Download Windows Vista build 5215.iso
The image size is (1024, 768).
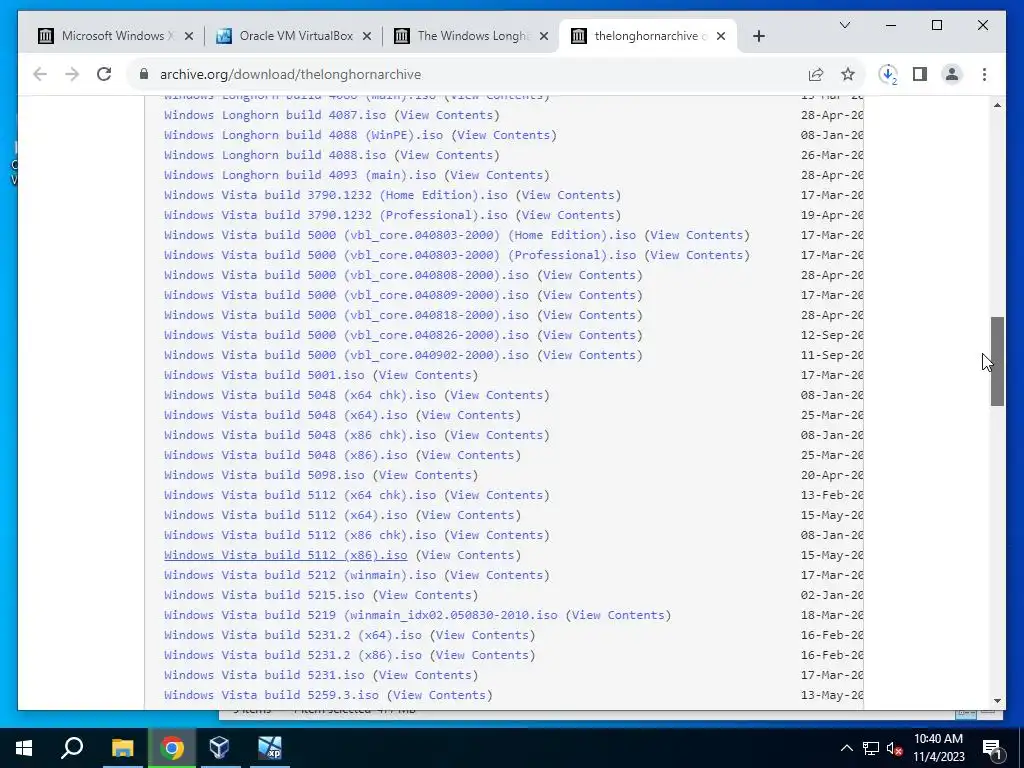coord(264,595)
